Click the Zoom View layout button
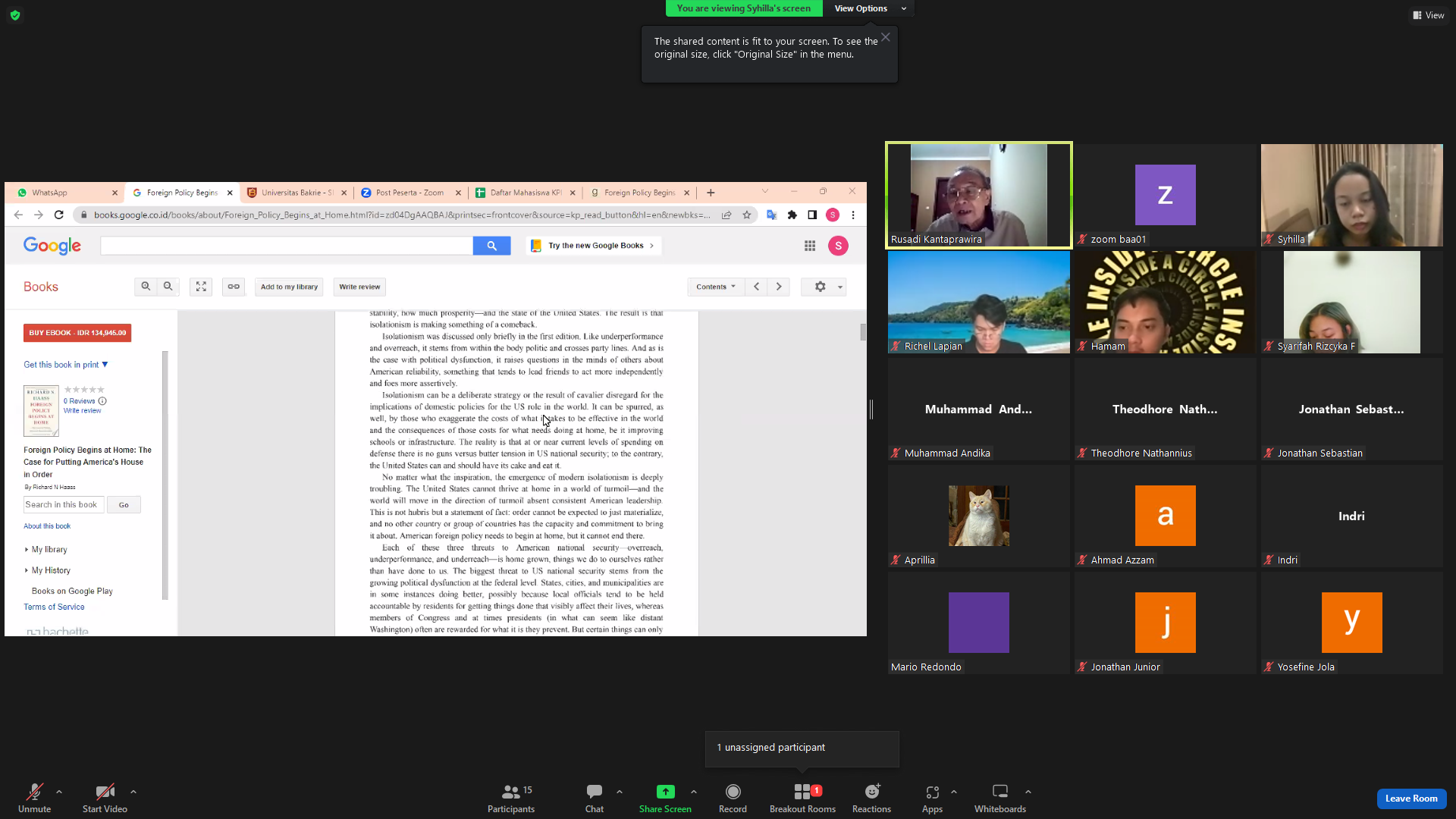The image size is (1456, 819). [x=1429, y=15]
